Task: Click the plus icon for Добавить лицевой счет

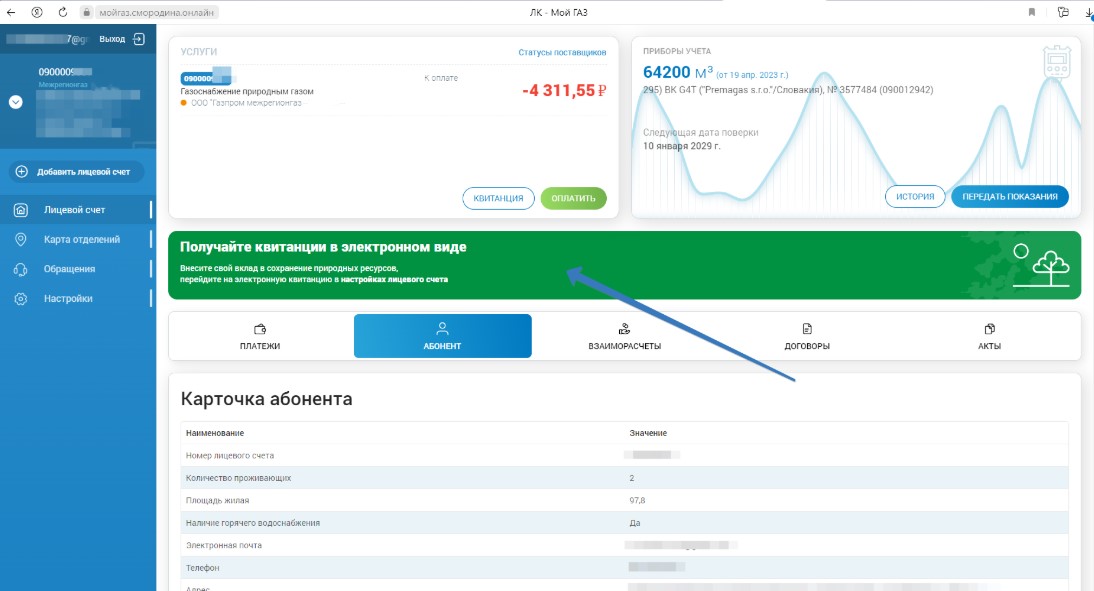Action: coord(22,172)
